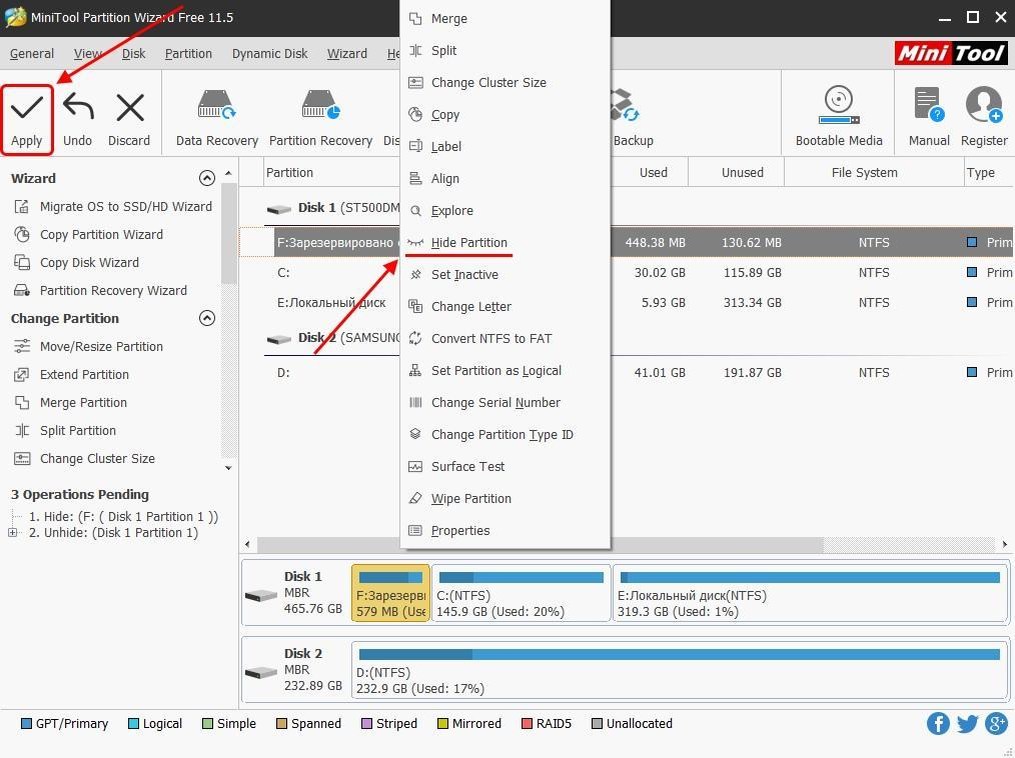The image size is (1015, 758).
Task: Choose Label in context menu
Action: [505, 146]
